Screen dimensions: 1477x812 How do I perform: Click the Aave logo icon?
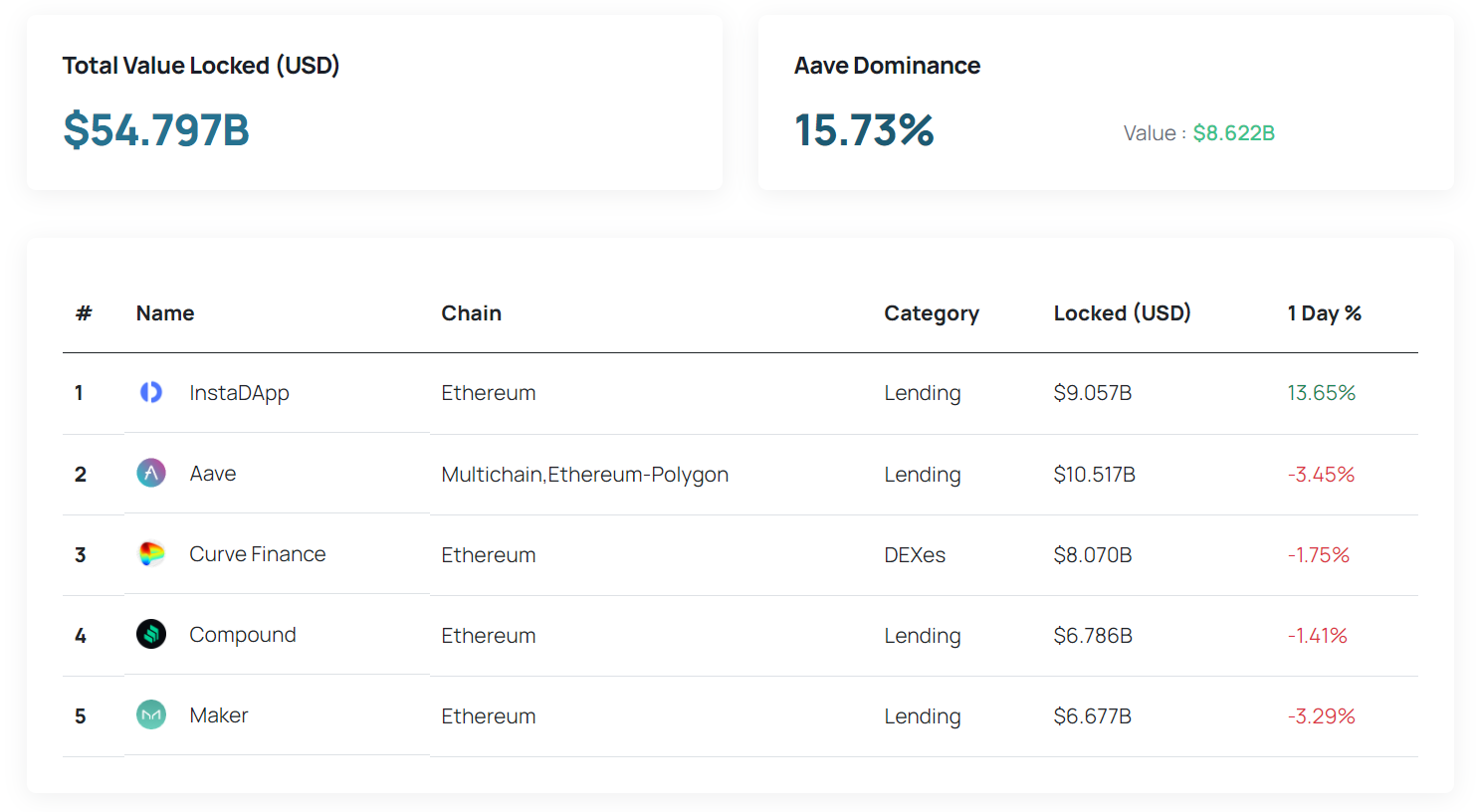(x=151, y=473)
